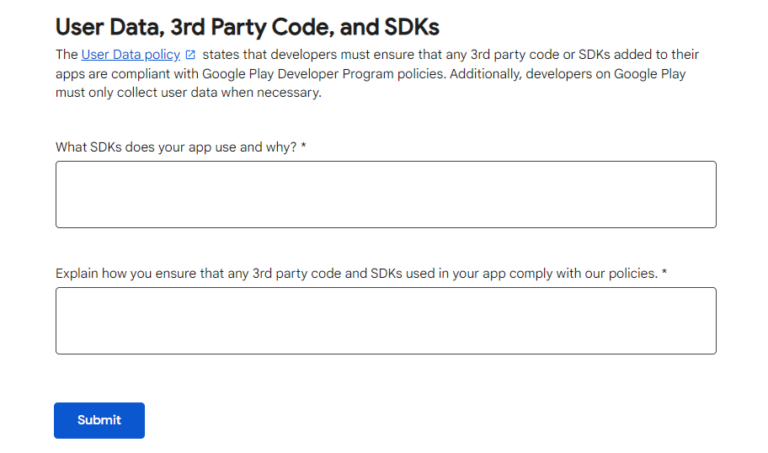This screenshot has height=453, width=768.
Task: Click the 'Explain how you ensure' question label
Action: point(355,273)
